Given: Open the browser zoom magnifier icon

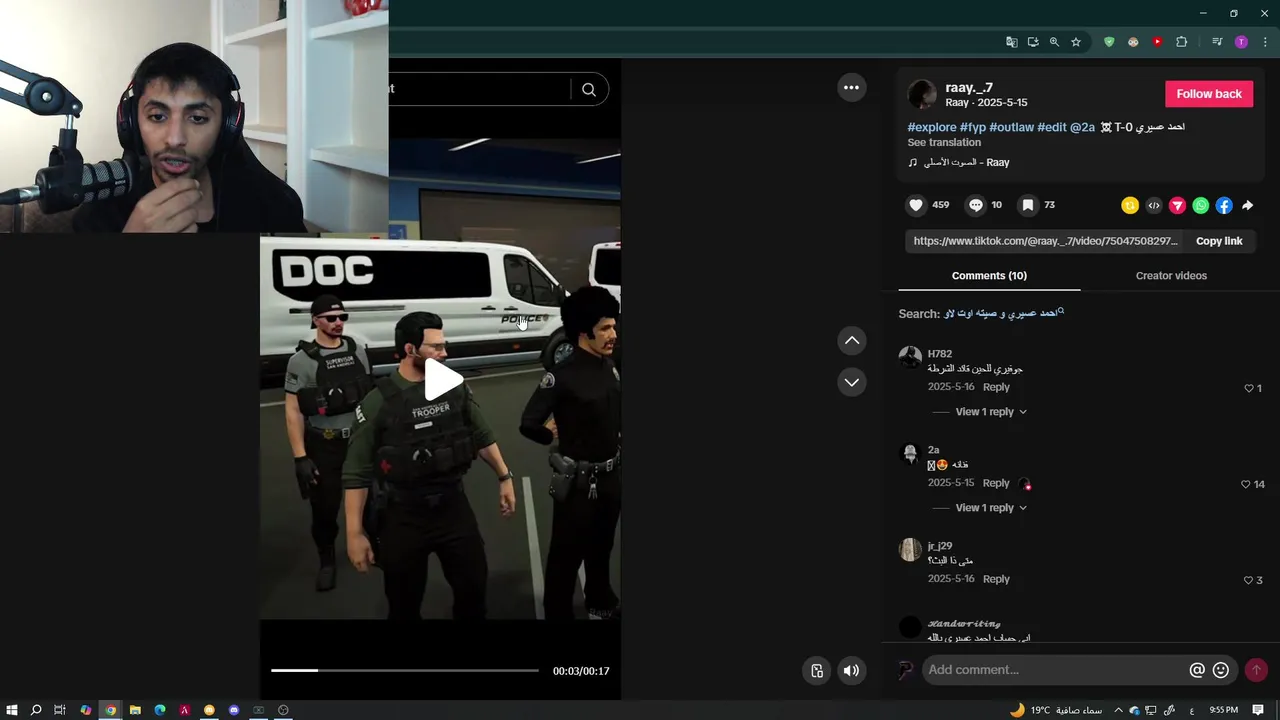Looking at the screenshot, I should click(x=1054, y=42).
